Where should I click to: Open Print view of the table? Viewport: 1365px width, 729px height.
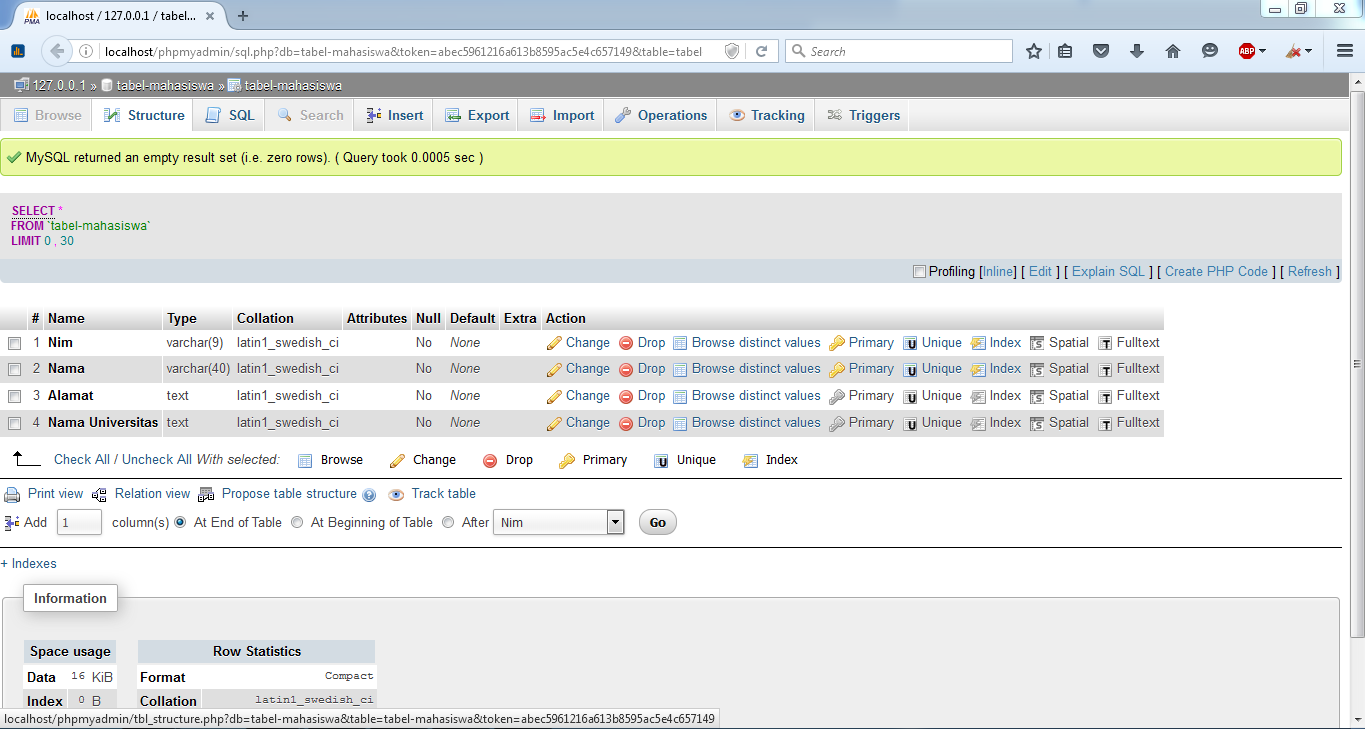pyautogui.click(x=55, y=493)
